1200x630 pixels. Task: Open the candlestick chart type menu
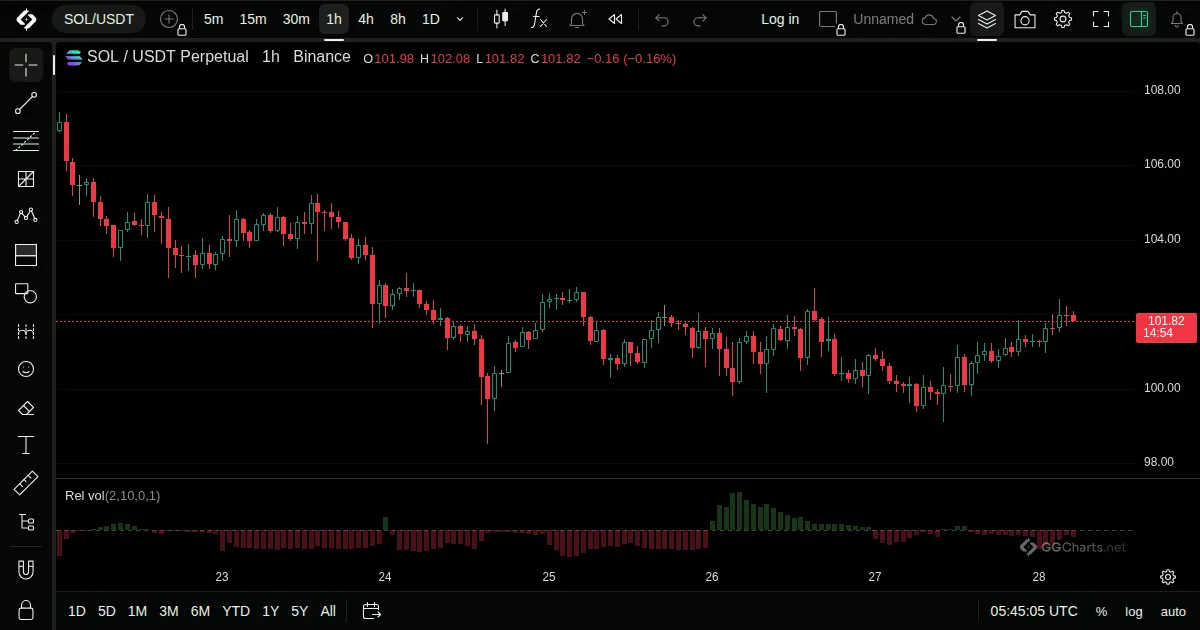point(501,19)
